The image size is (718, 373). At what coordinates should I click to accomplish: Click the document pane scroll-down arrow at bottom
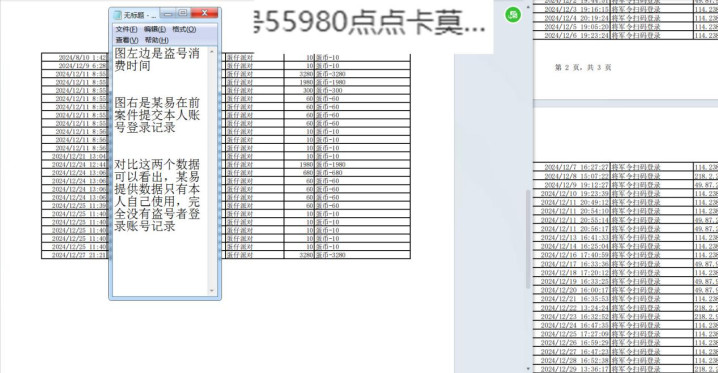(x=528, y=368)
